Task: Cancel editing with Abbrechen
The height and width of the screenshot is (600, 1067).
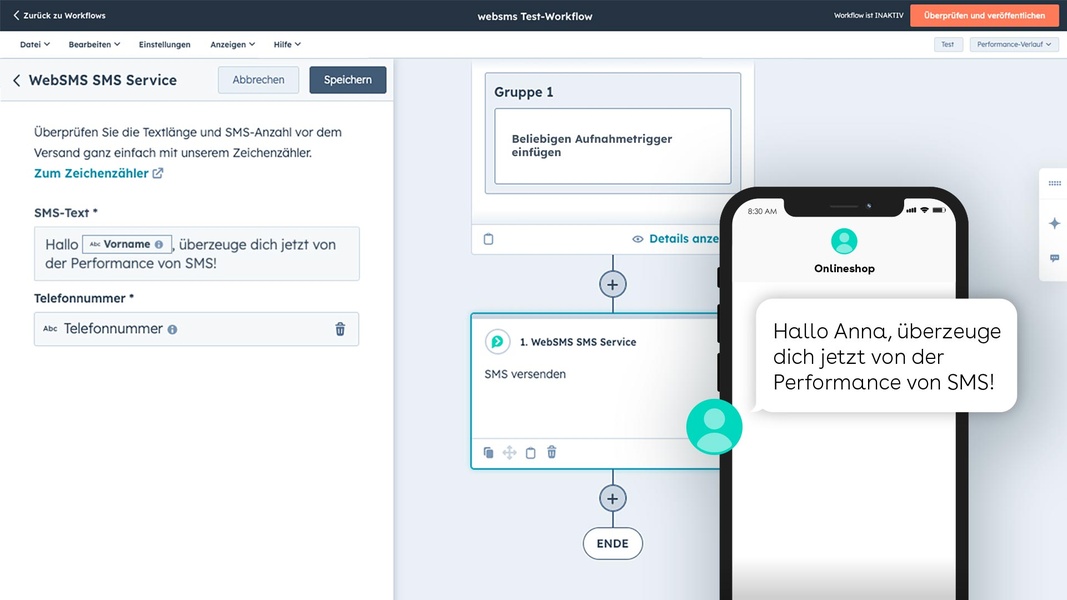Action: pyautogui.click(x=259, y=80)
